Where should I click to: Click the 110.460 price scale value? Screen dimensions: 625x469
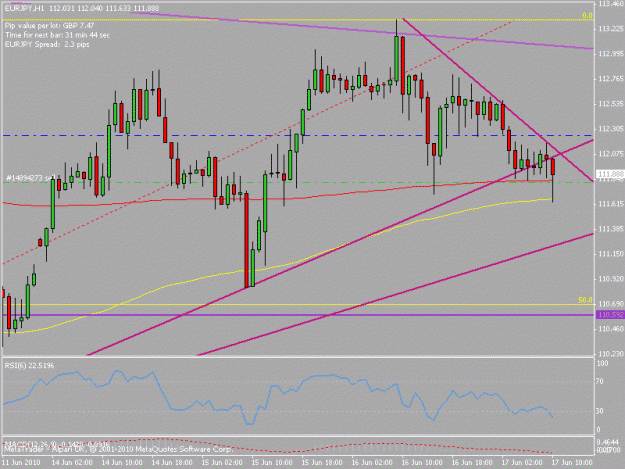pyautogui.click(x=610, y=329)
